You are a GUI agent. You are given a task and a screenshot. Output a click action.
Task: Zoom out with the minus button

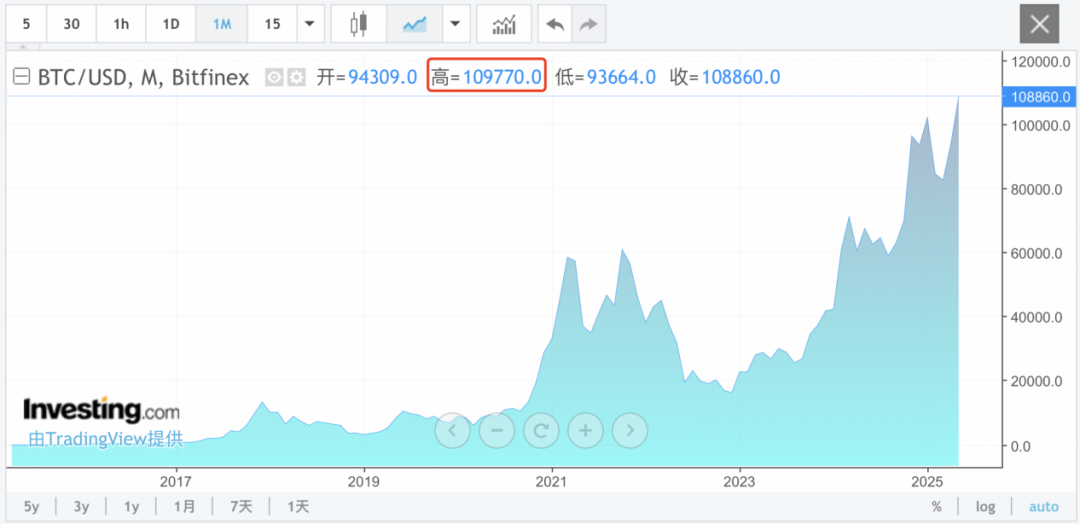(x=497, y=431)
